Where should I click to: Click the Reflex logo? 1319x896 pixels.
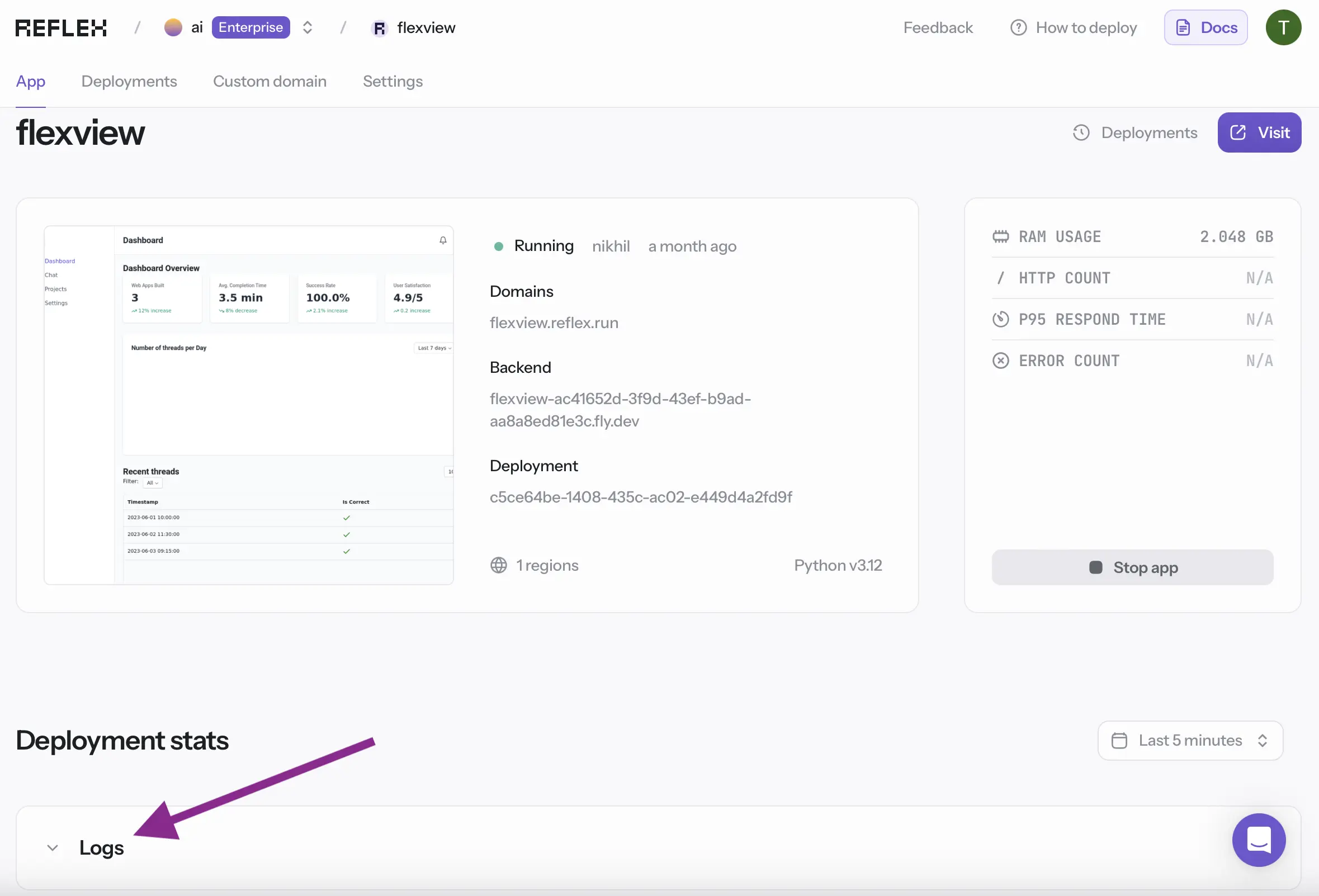coord(61,27)
